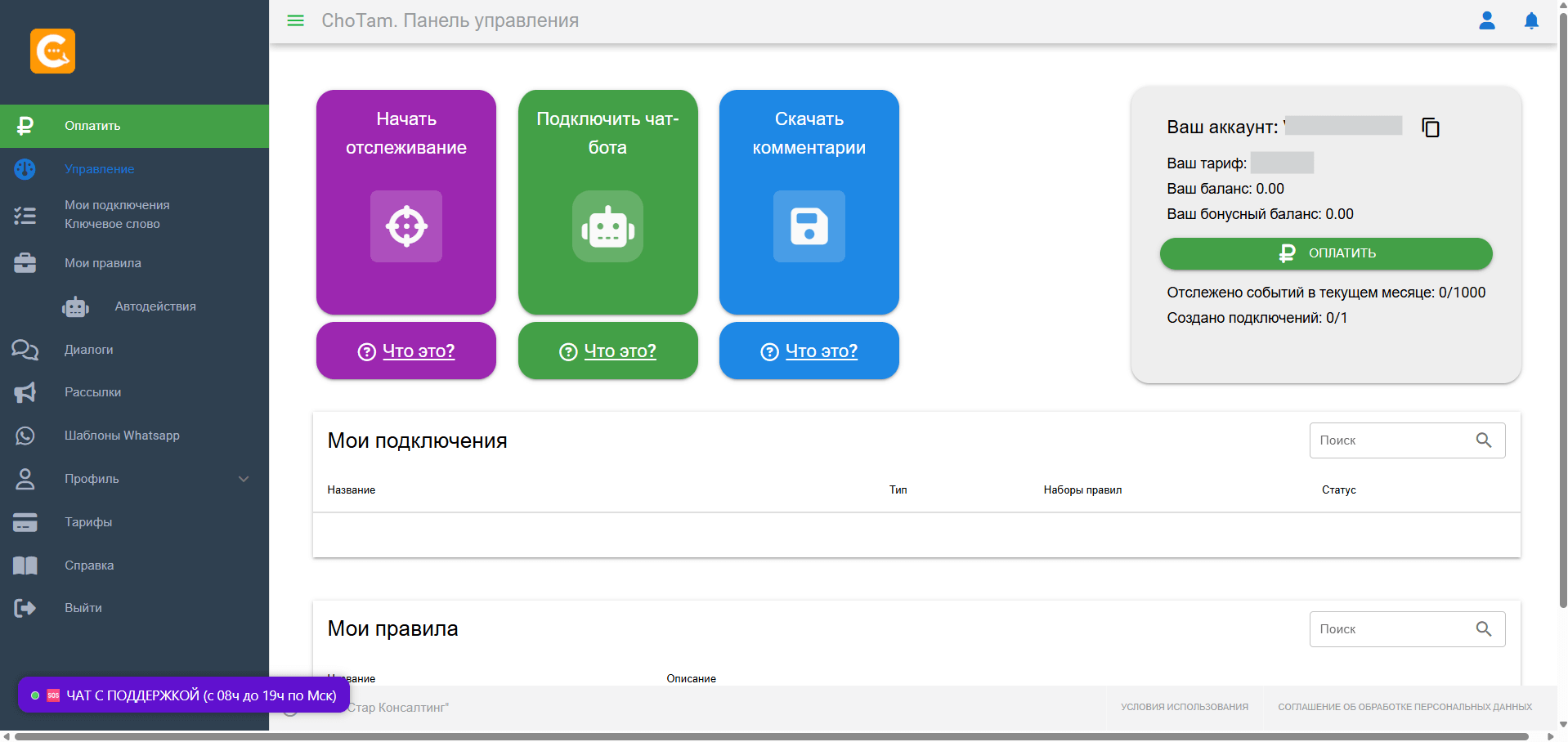Click search magnifier in Мои подключения
1568x742 pixels.
pyautogui.click(x=1483, y=440)
